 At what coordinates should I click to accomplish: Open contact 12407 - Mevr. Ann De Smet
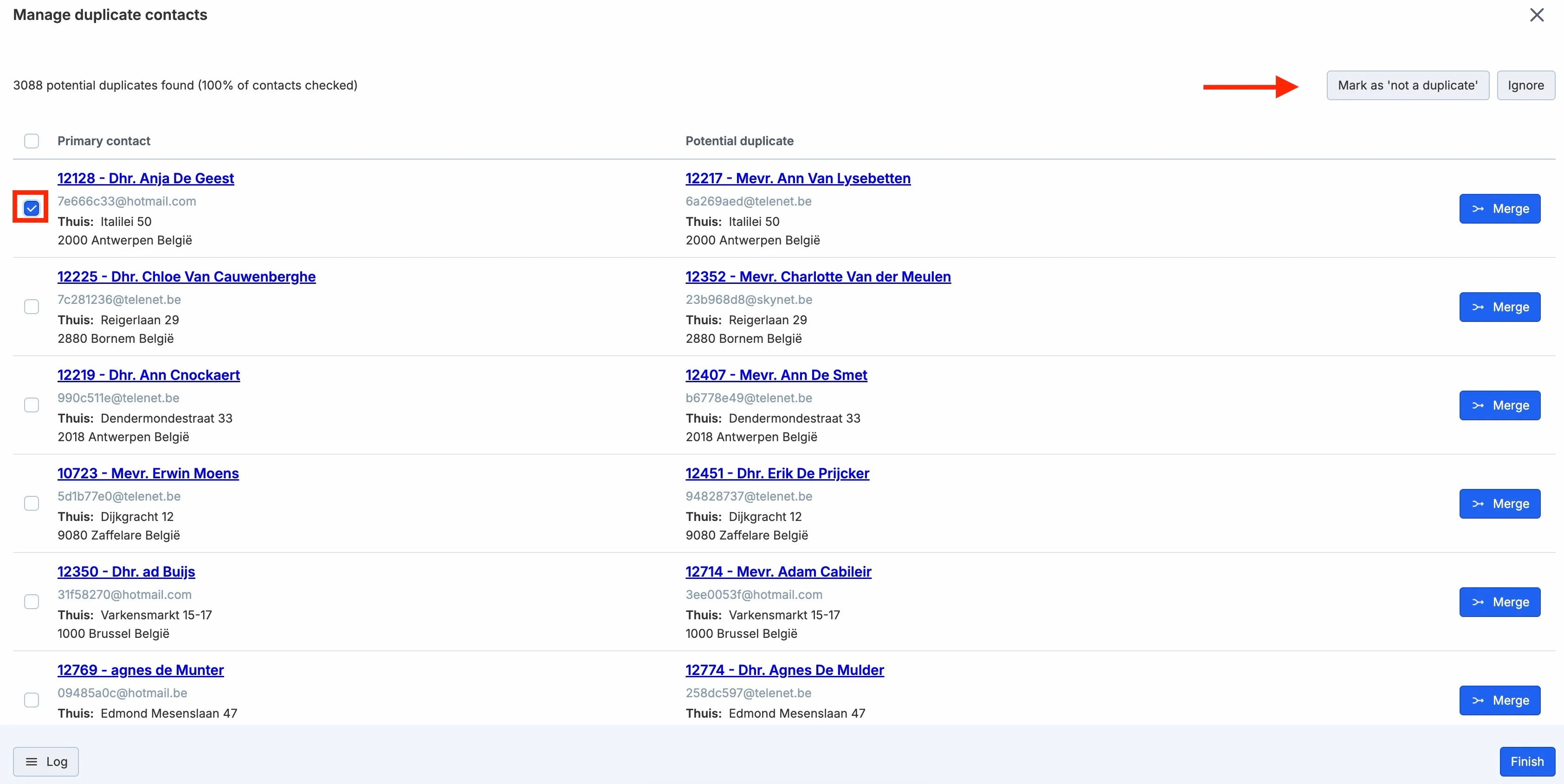(x=776, y=375)
